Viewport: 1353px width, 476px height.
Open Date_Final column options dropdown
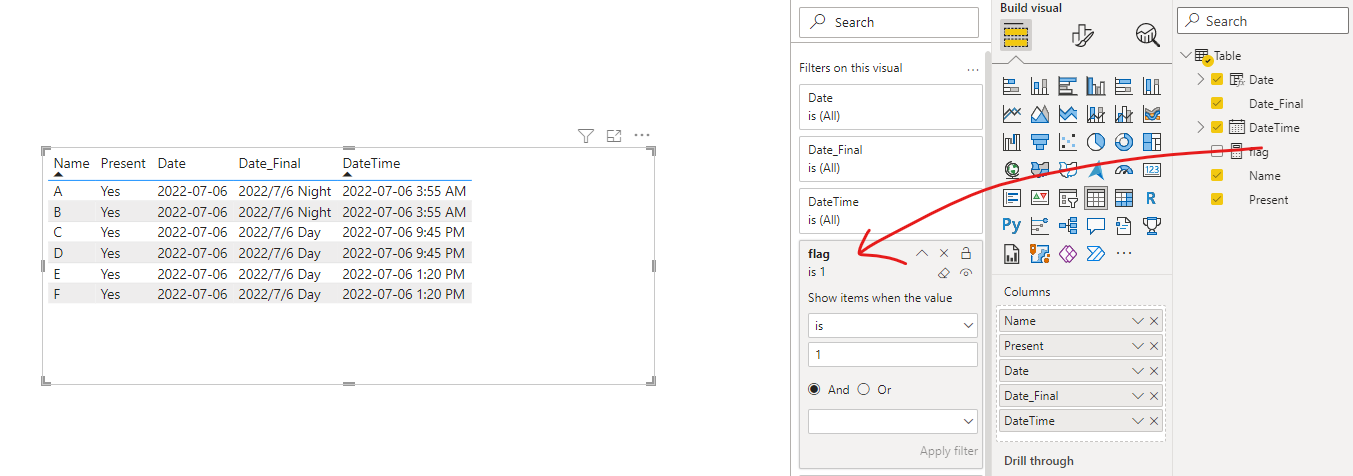pos(1137,396)
